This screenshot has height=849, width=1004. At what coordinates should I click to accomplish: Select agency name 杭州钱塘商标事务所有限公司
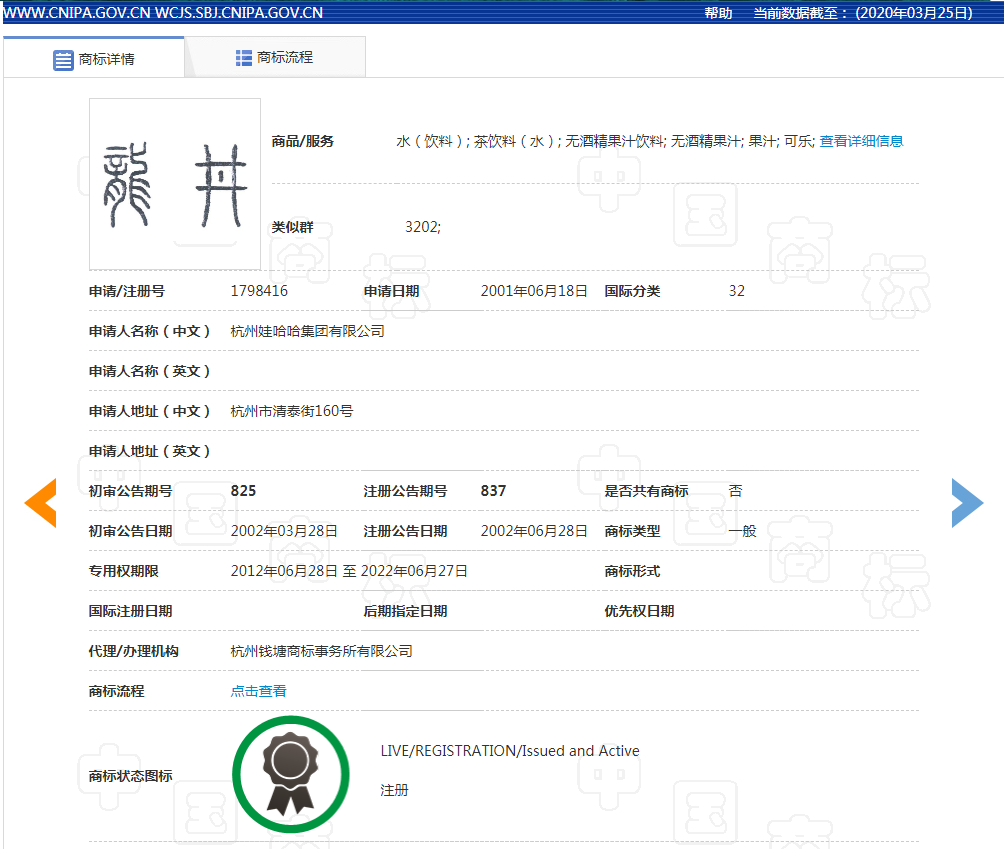pyautogui.click(x=321, y=651)
